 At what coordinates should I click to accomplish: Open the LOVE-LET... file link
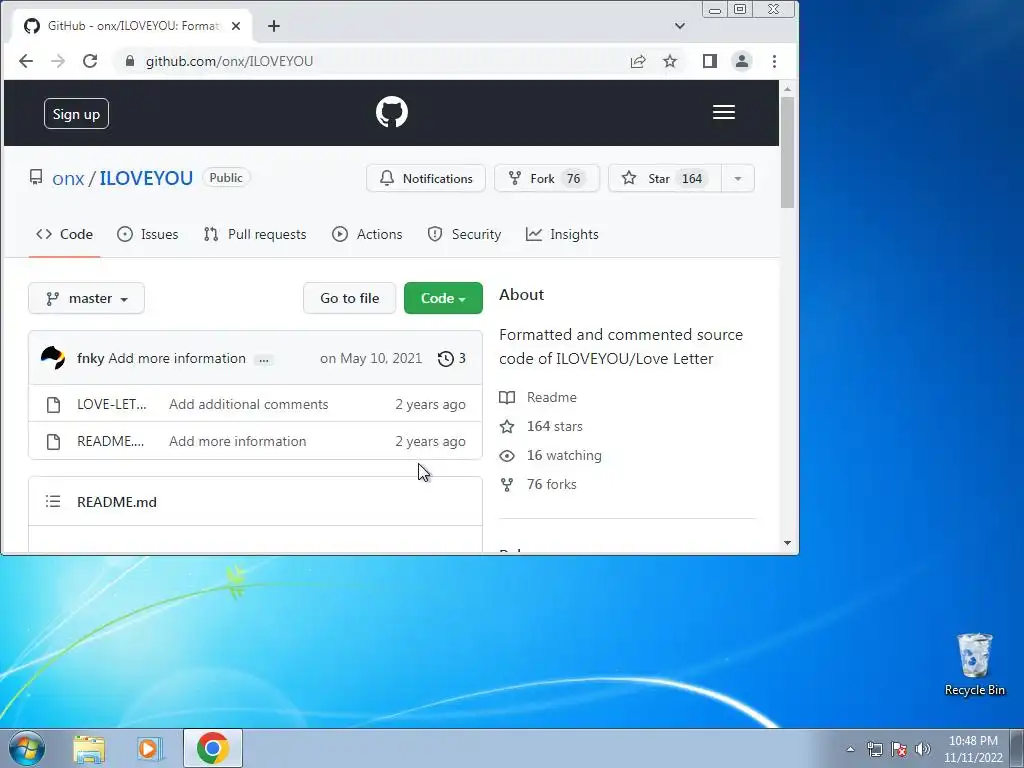click(112, 405)
